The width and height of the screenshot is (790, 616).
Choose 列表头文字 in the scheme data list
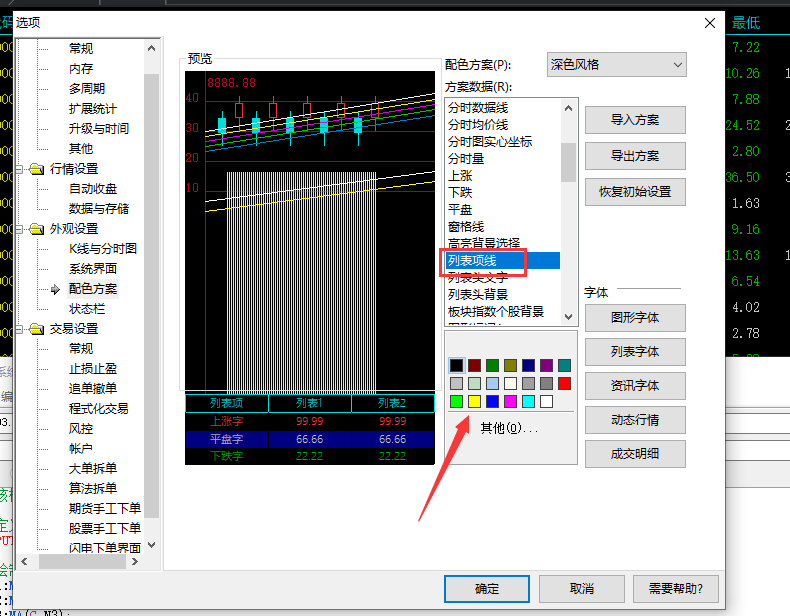pyautogui.click(x=478, y=278)
